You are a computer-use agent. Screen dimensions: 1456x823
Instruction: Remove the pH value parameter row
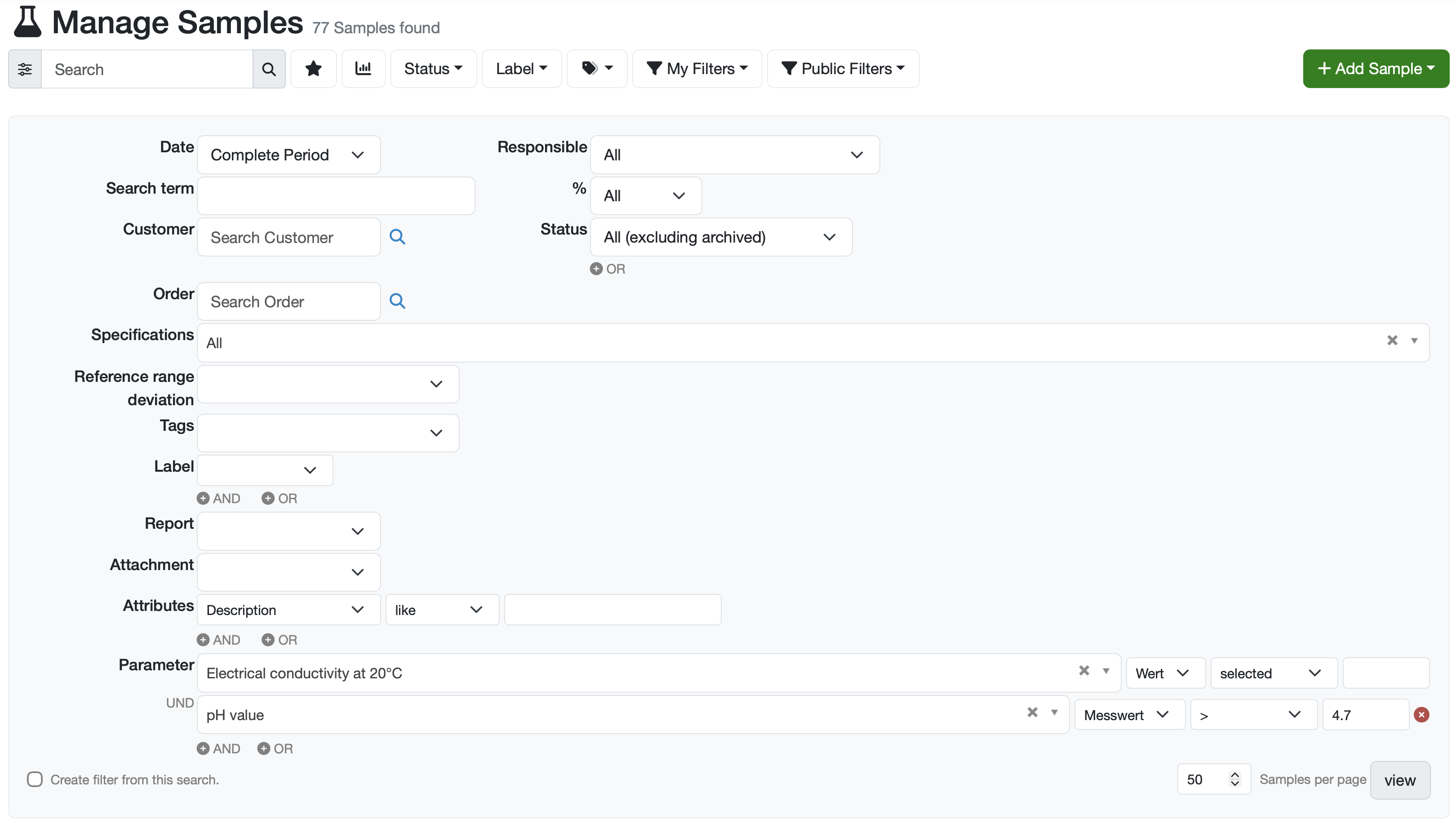tap(1421, 714)
